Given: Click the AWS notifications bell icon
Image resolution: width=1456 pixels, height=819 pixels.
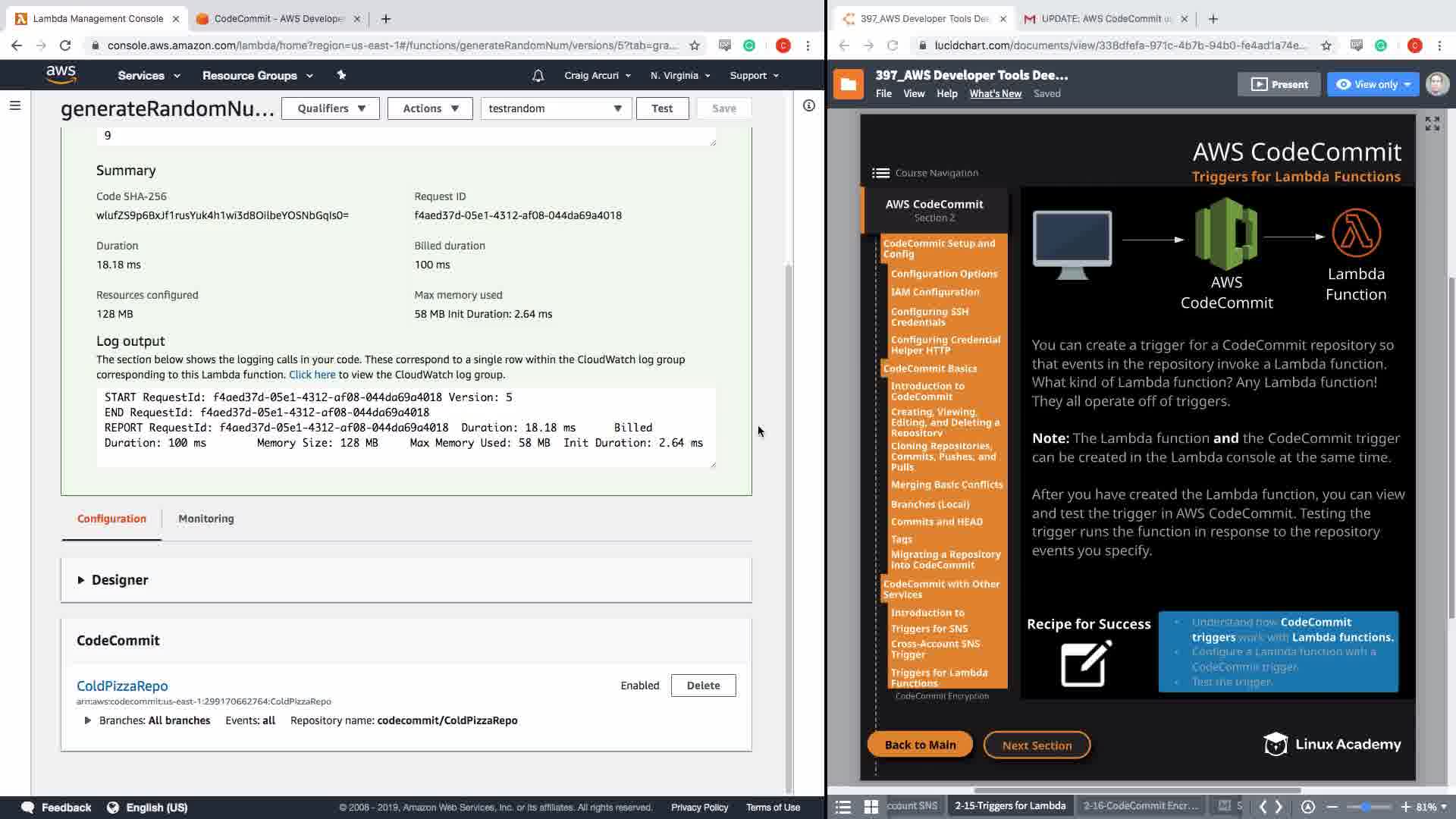Looking at the screenshot, I should pyautogui.click(x=538, y=76).
